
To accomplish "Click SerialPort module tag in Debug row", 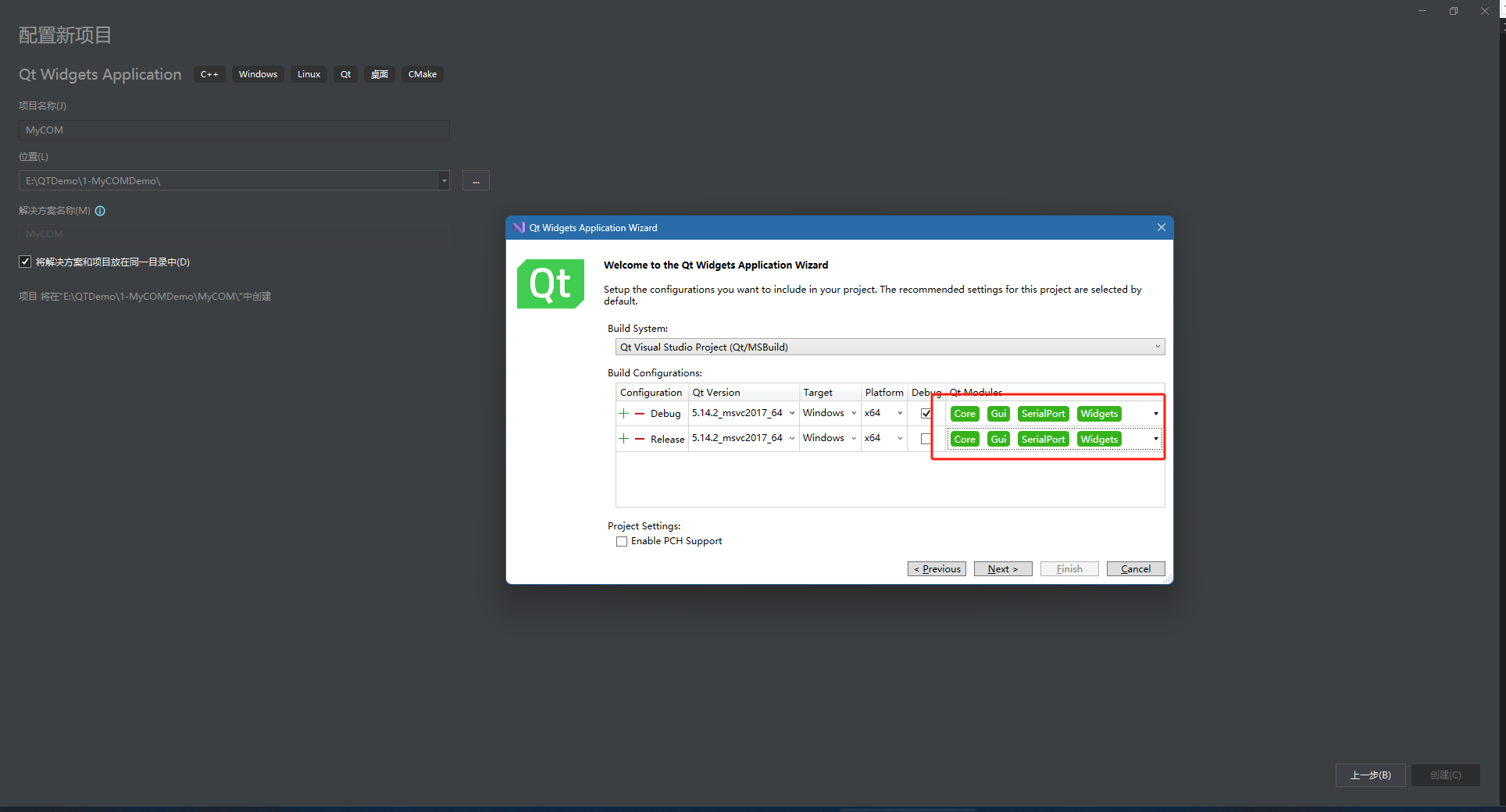I will point(1043,414).
